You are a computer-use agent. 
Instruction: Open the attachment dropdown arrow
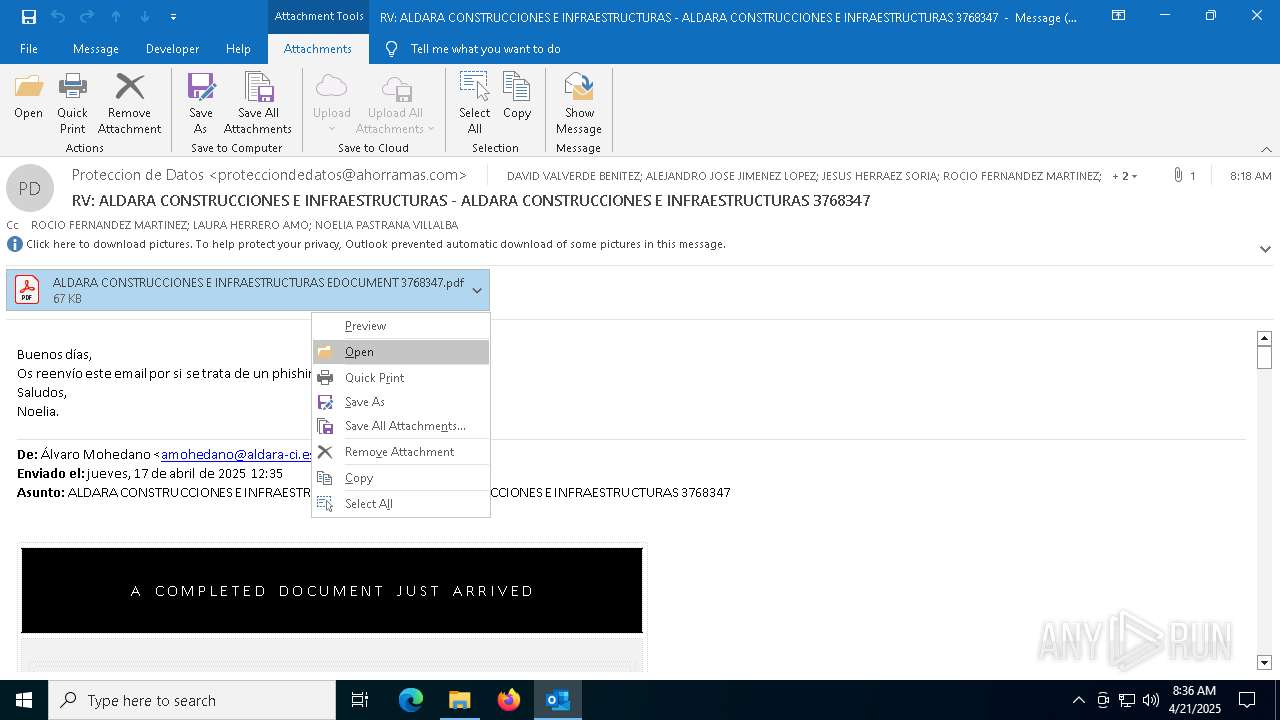coord(477,290)
